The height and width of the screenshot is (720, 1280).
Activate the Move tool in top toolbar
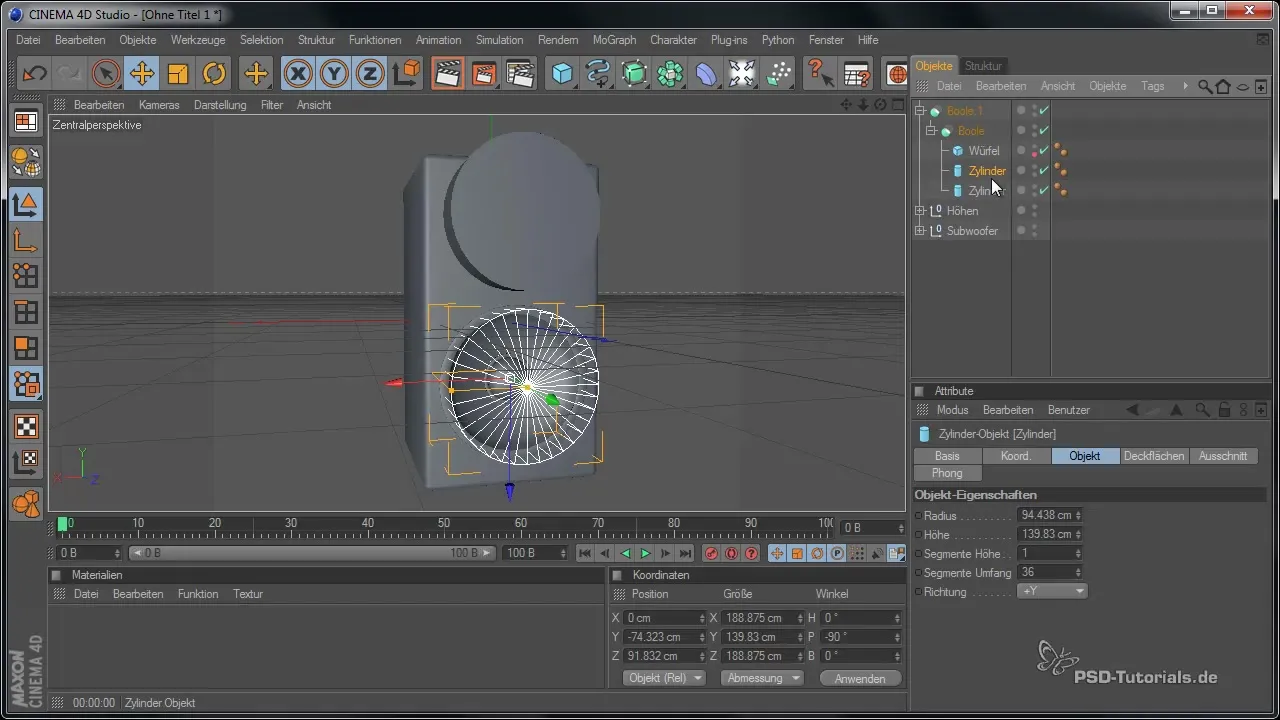(142, 74)
